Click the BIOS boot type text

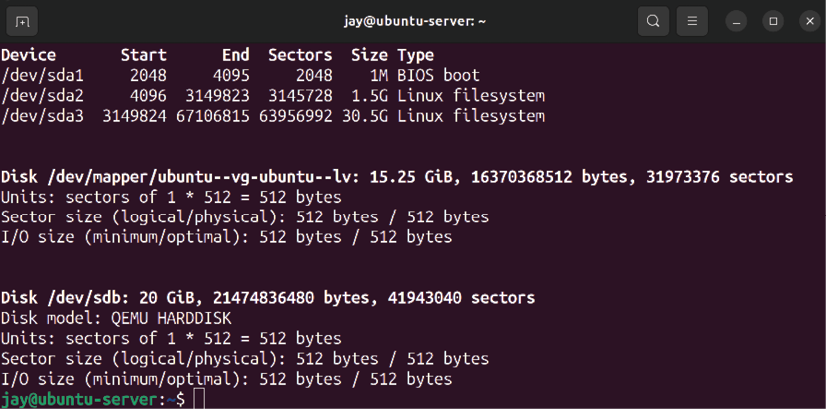click(438, 75)
